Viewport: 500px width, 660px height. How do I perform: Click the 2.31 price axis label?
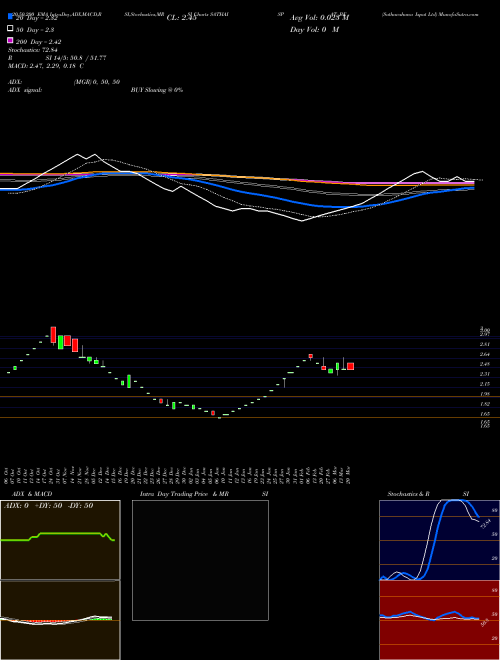click(485, 374)
